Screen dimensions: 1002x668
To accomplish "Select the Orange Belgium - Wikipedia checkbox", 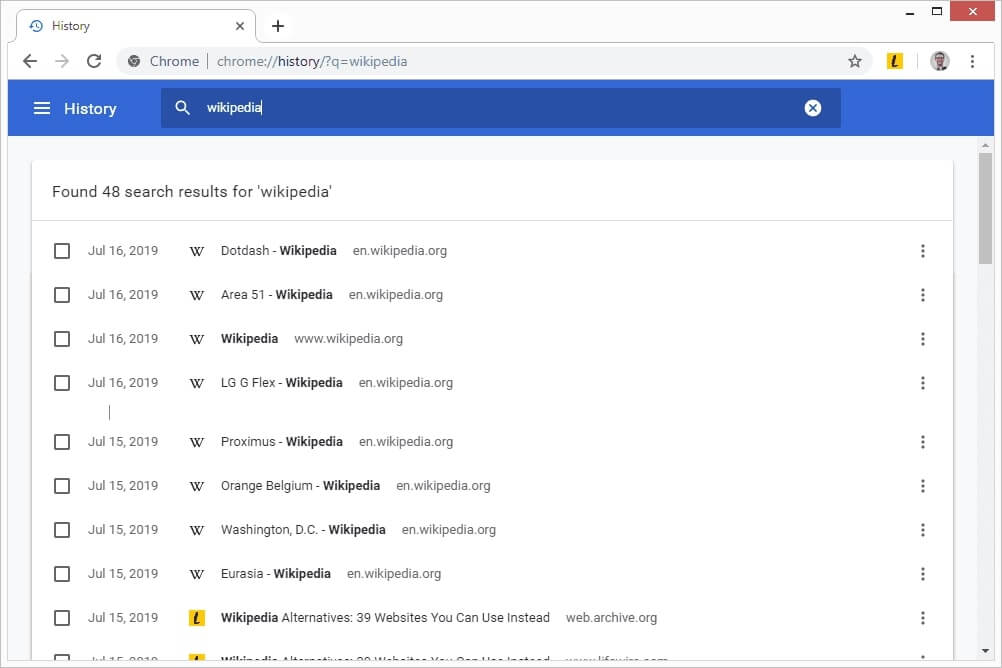I will (x=62, y=486).
